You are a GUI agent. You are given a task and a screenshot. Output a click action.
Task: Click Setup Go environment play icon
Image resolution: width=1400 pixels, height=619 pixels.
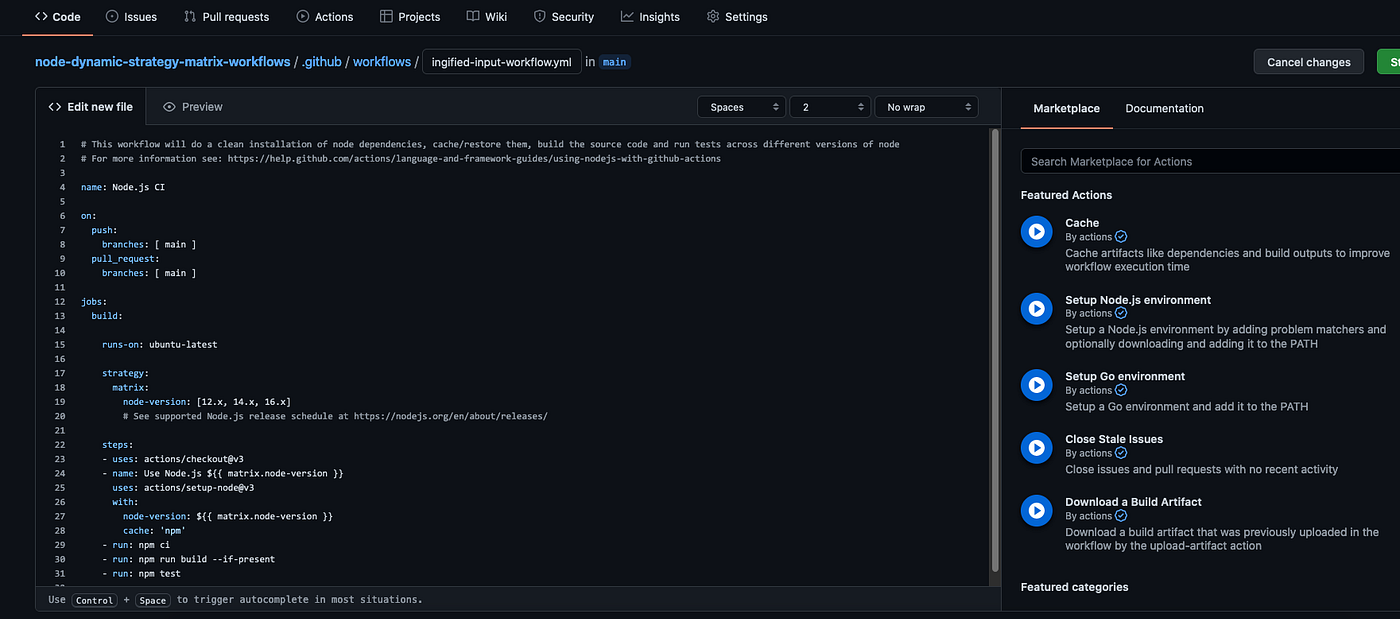click(x=1037, y=385)
